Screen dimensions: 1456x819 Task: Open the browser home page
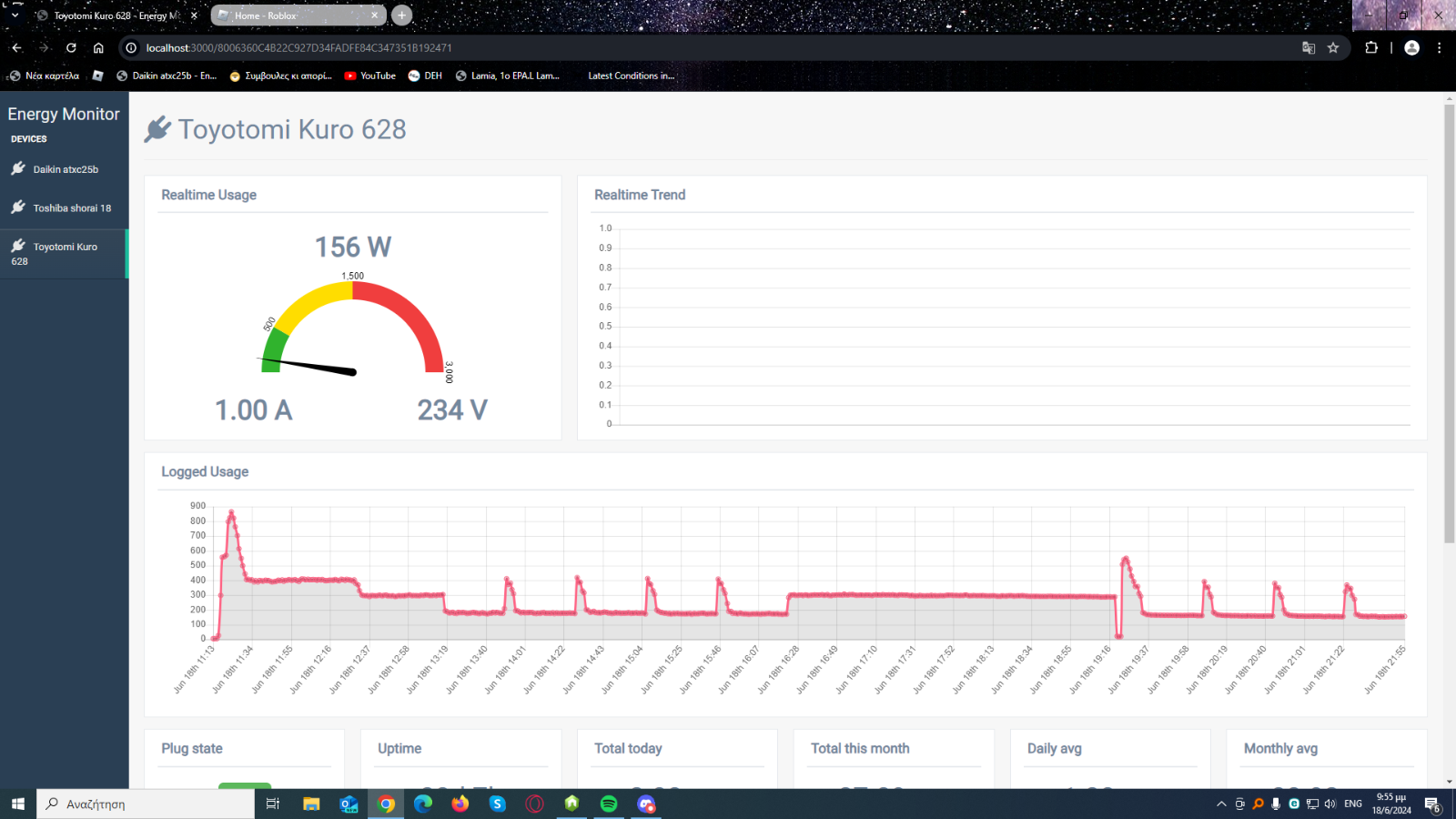pyautogui.click(x=98, y=47)
